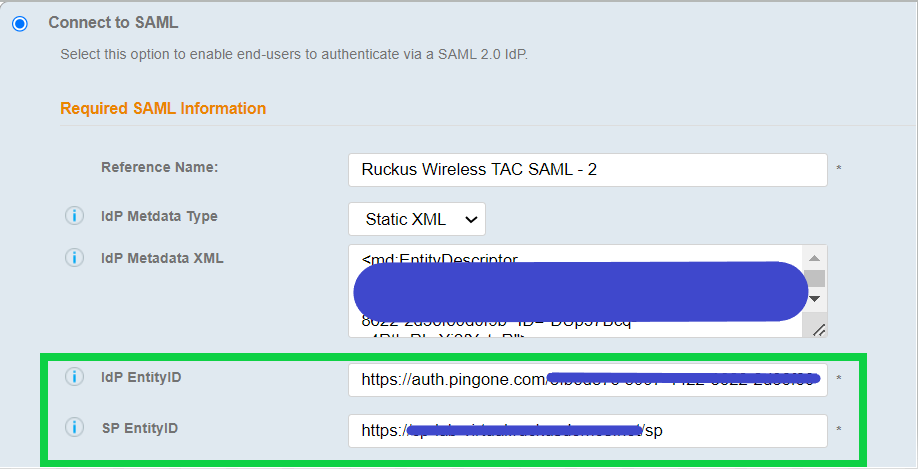This screenshot has height=469, width=918.
Task: Click info icon beside IdP Metdata Type
Action: point(74,216)
